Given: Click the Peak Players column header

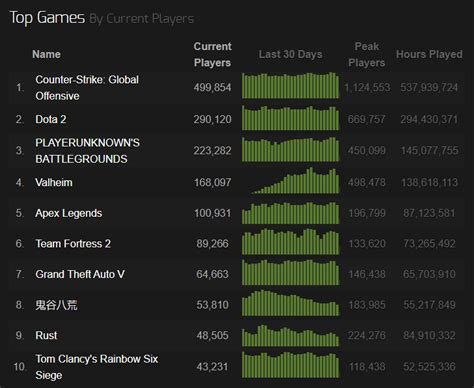Looking at the screenshot, I should [x=367, y=54].
